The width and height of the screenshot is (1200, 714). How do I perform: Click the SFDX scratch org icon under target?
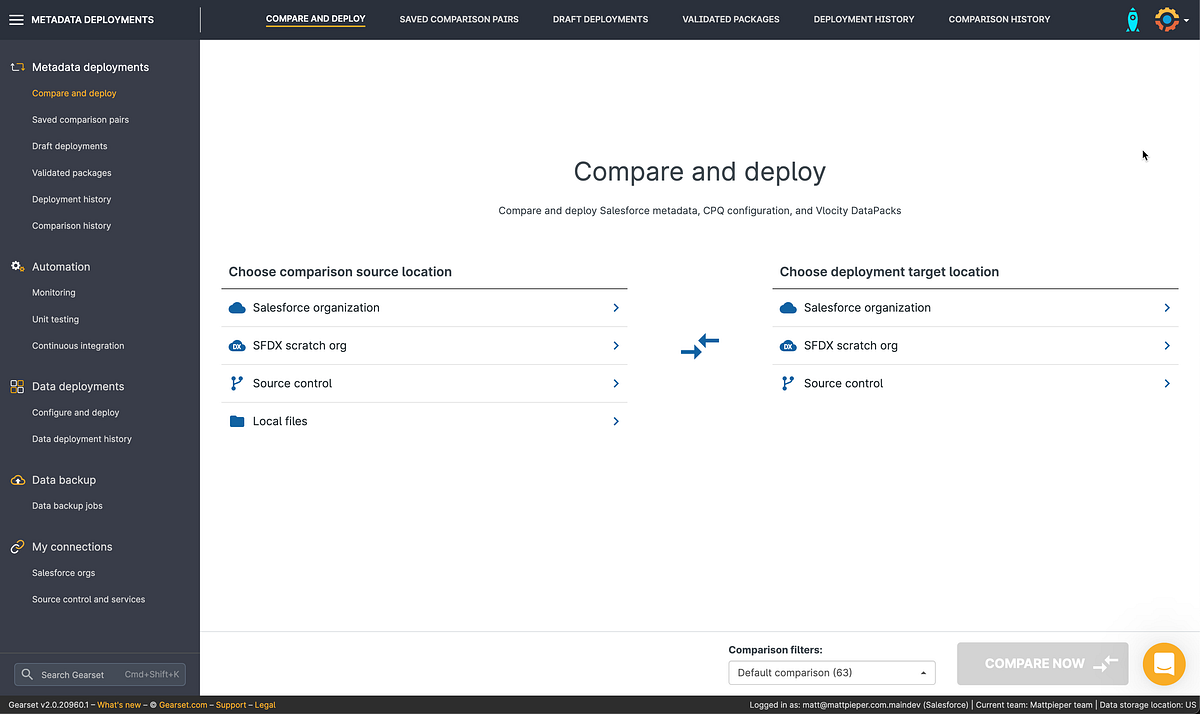coord(787,345)
